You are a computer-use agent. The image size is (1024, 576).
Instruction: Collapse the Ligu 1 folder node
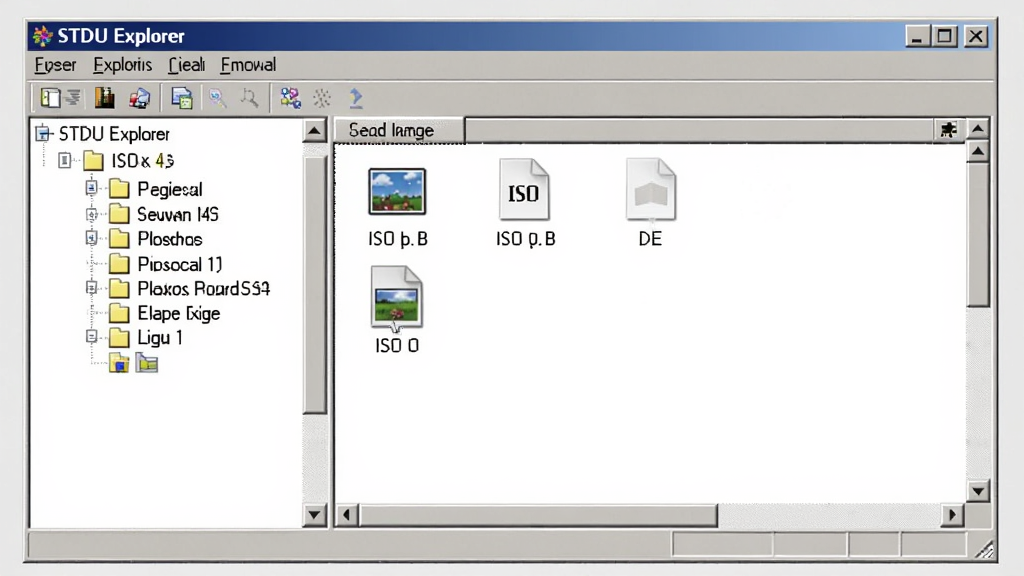click(91, 337)
